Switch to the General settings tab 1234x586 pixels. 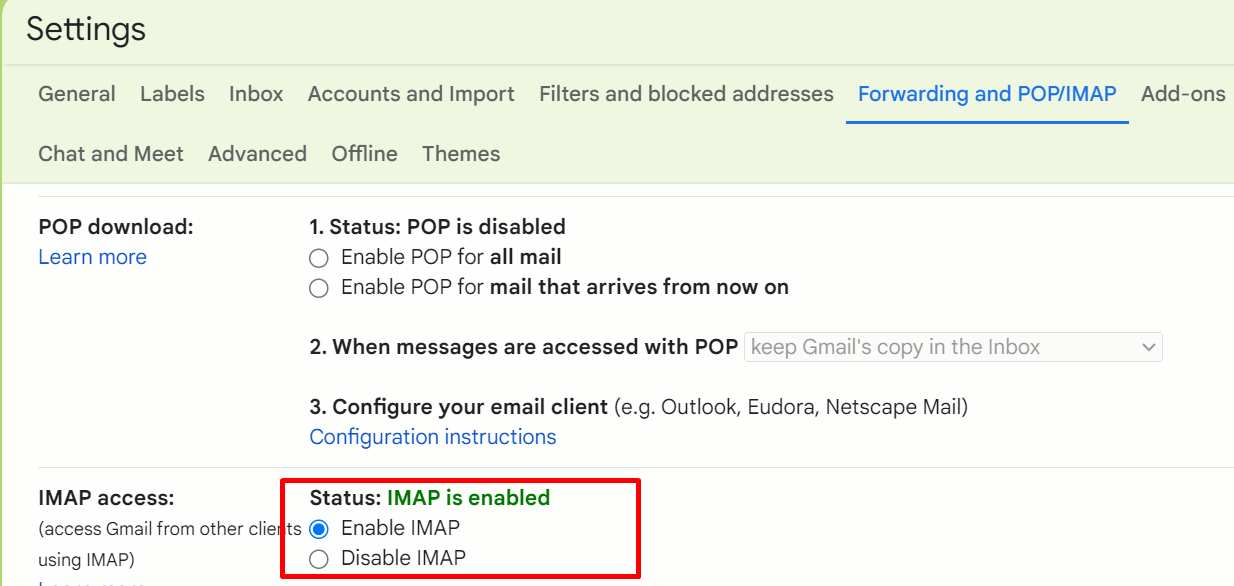[77, 93]
